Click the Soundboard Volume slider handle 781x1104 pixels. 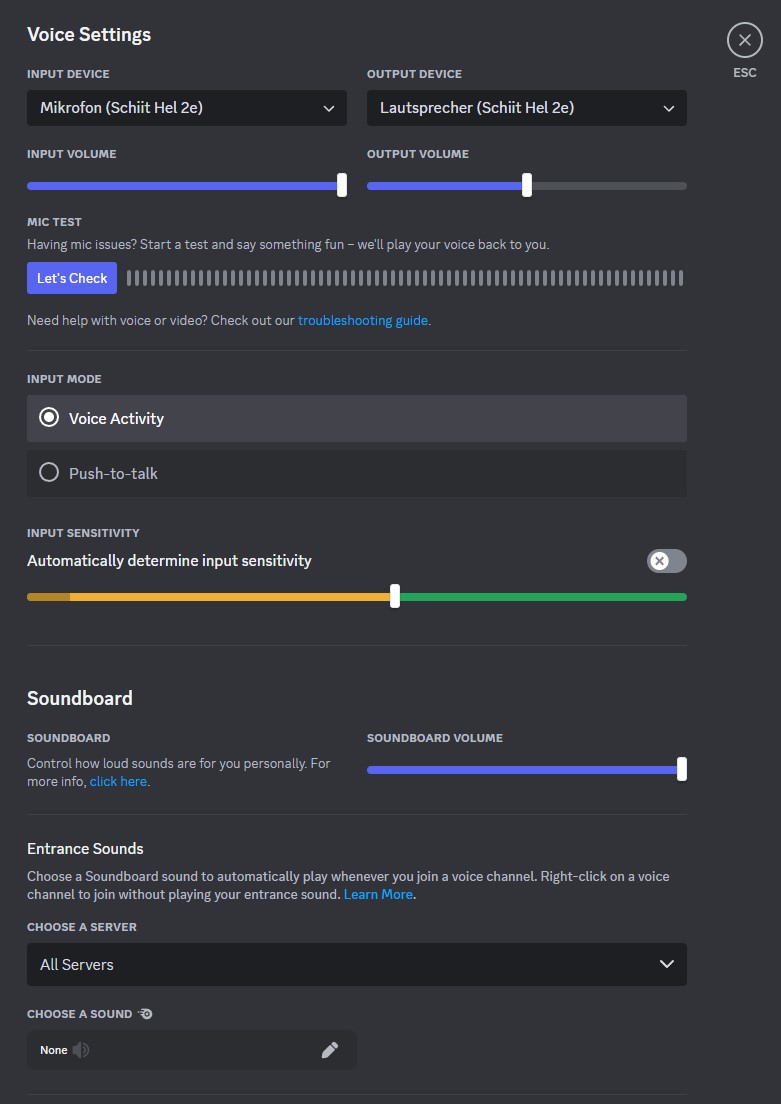(x=682, y=769)
